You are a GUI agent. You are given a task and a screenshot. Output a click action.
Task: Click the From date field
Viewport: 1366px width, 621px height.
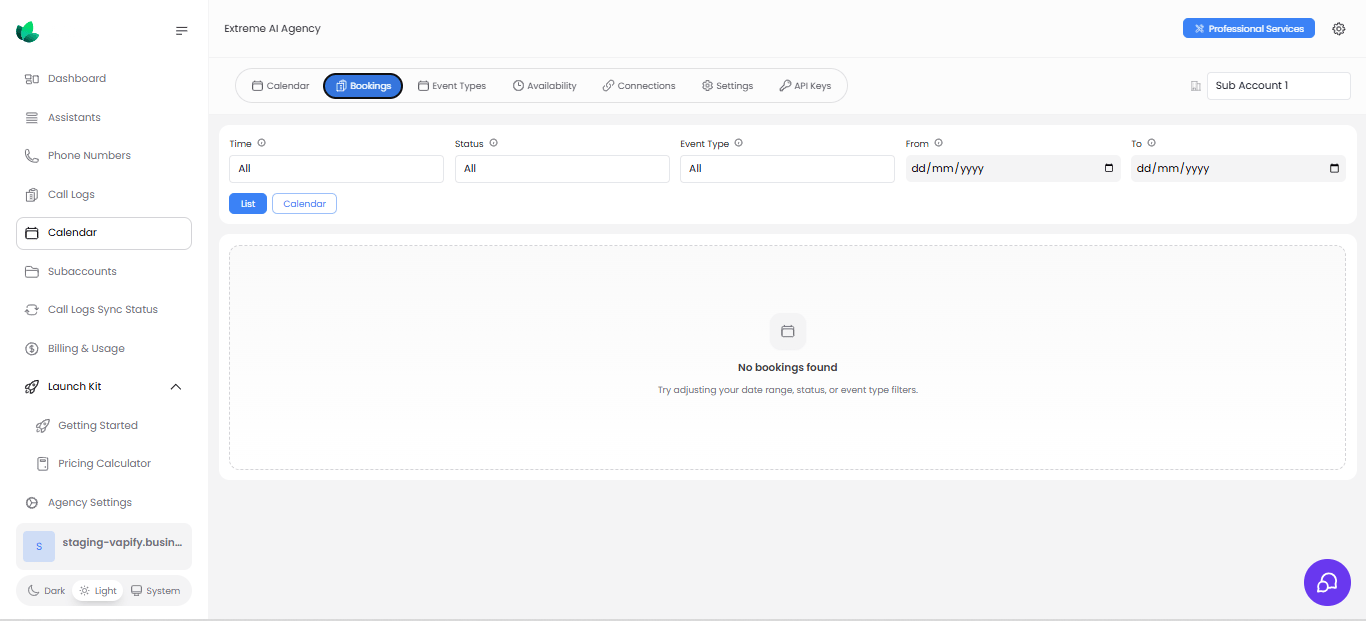pyautogui.click(x=1013, y=169)
